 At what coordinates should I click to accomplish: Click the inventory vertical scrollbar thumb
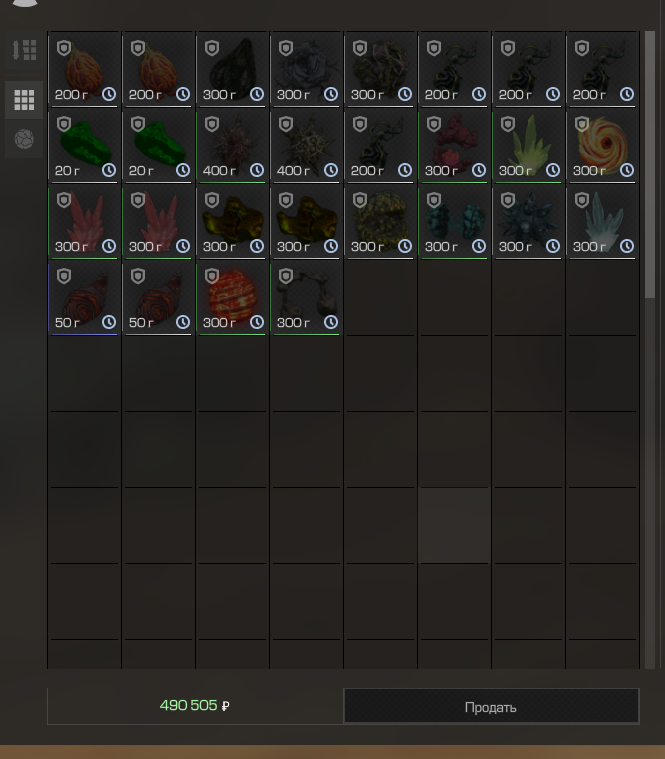(650, 165)
